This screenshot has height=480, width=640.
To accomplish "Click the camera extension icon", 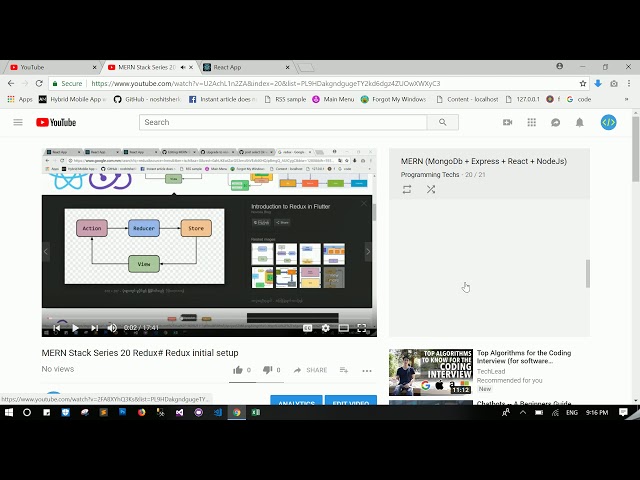I will 613,84.
